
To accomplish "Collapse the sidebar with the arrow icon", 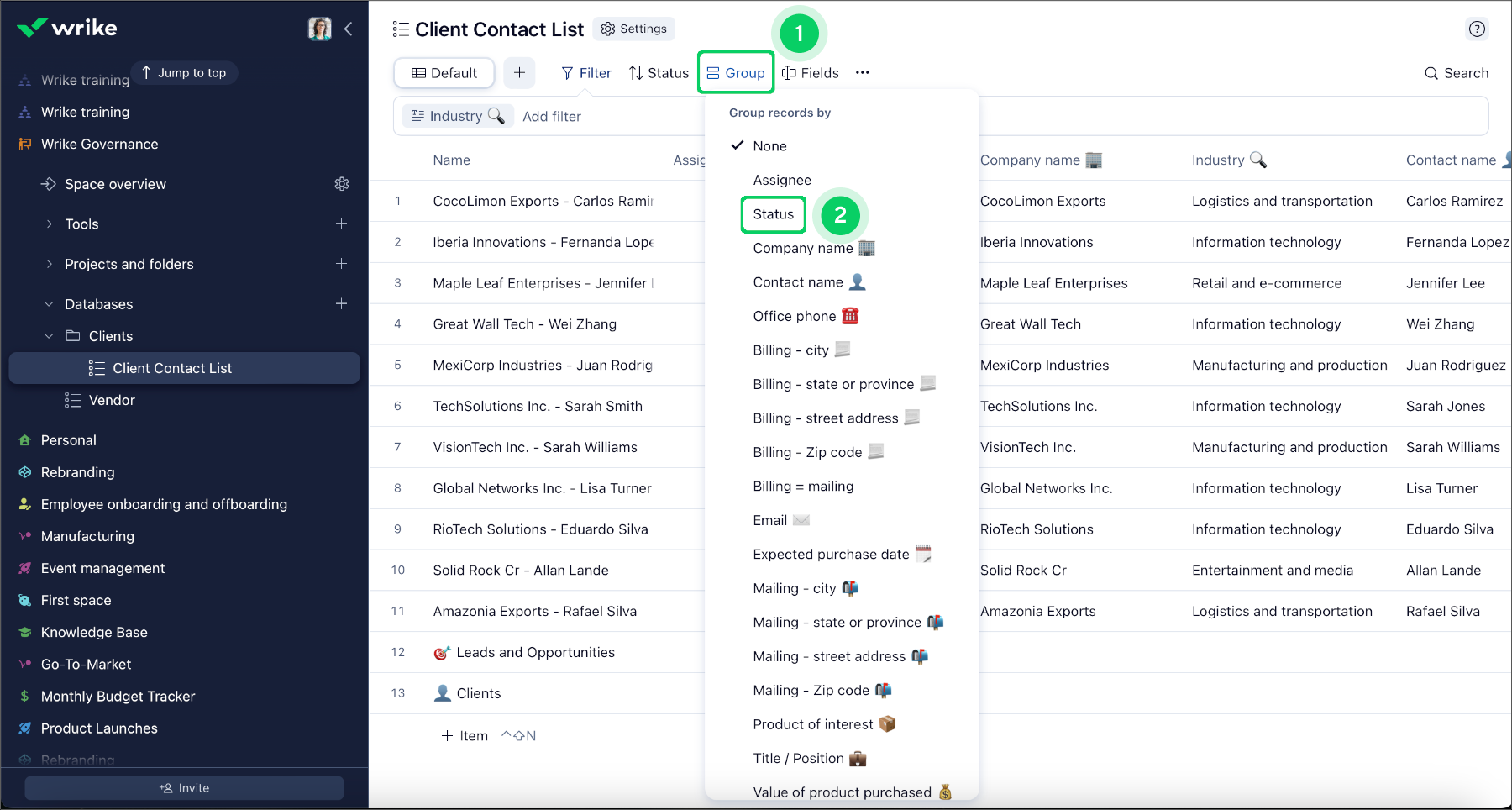I will click(x=348, y=29).
